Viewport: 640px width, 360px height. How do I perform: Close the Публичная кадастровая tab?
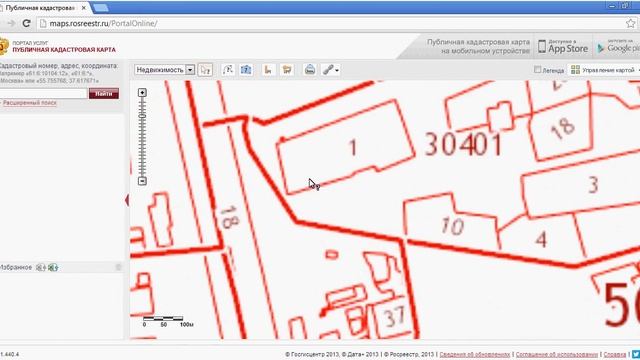tap(84, 8)
